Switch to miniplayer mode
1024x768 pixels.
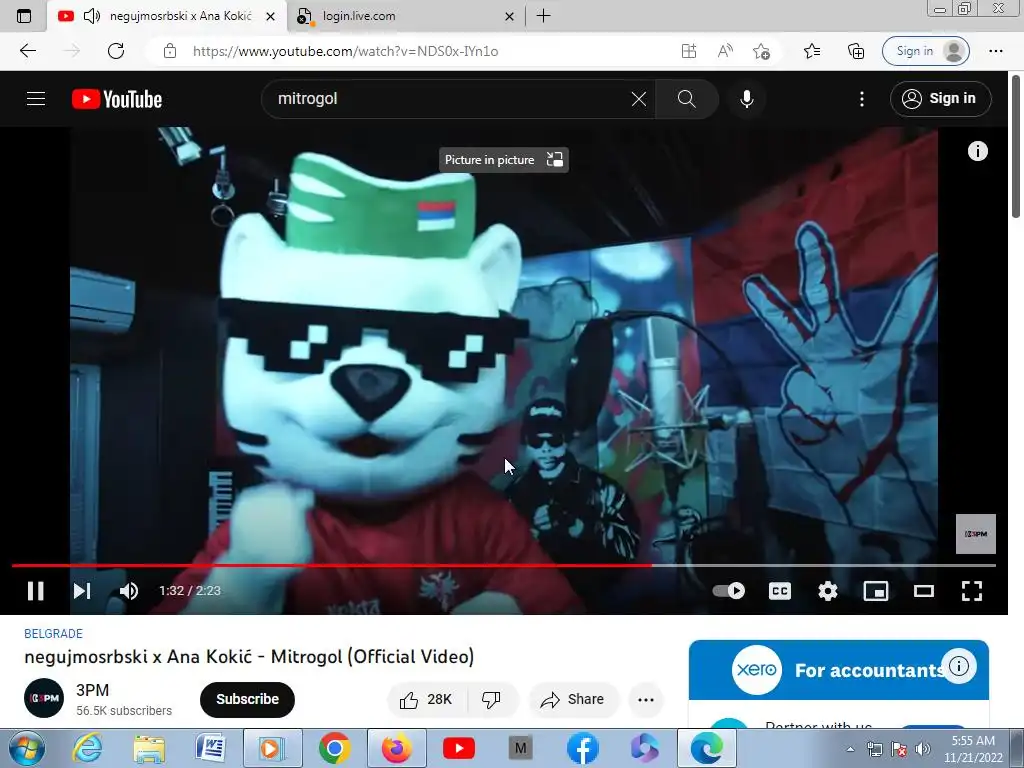876,591
